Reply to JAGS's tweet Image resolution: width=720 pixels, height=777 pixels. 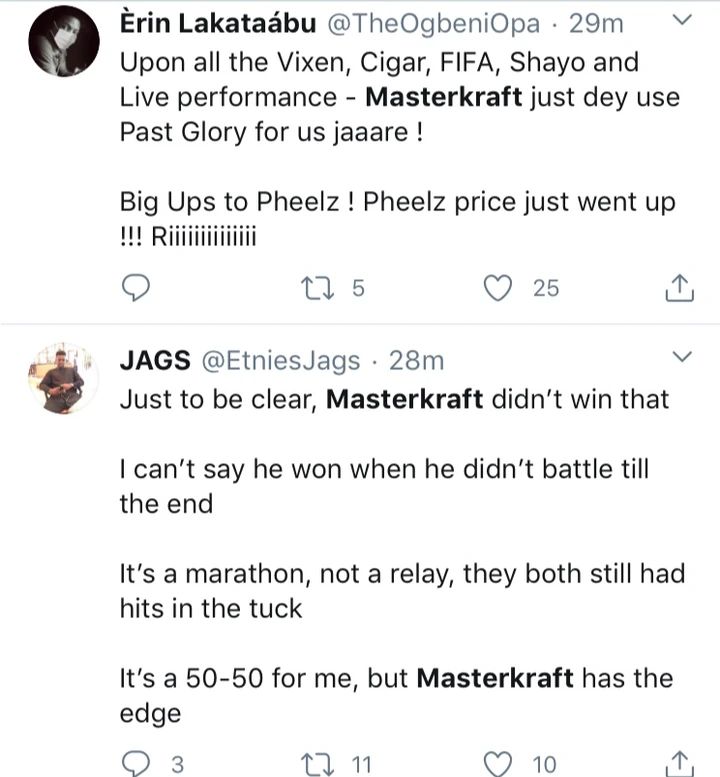135,763
